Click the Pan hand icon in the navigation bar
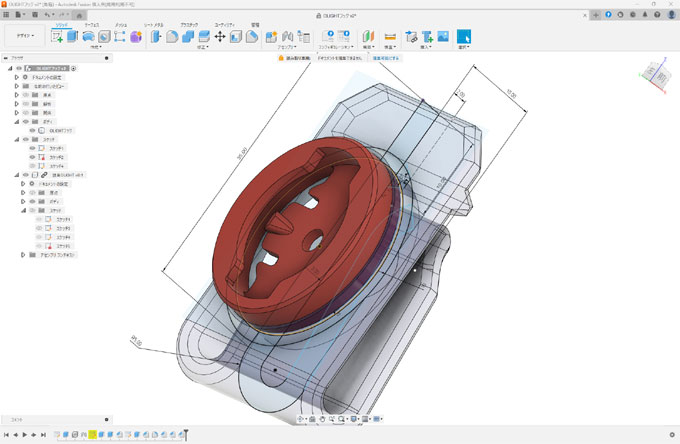Screen dimensions: 680x444 320,418
